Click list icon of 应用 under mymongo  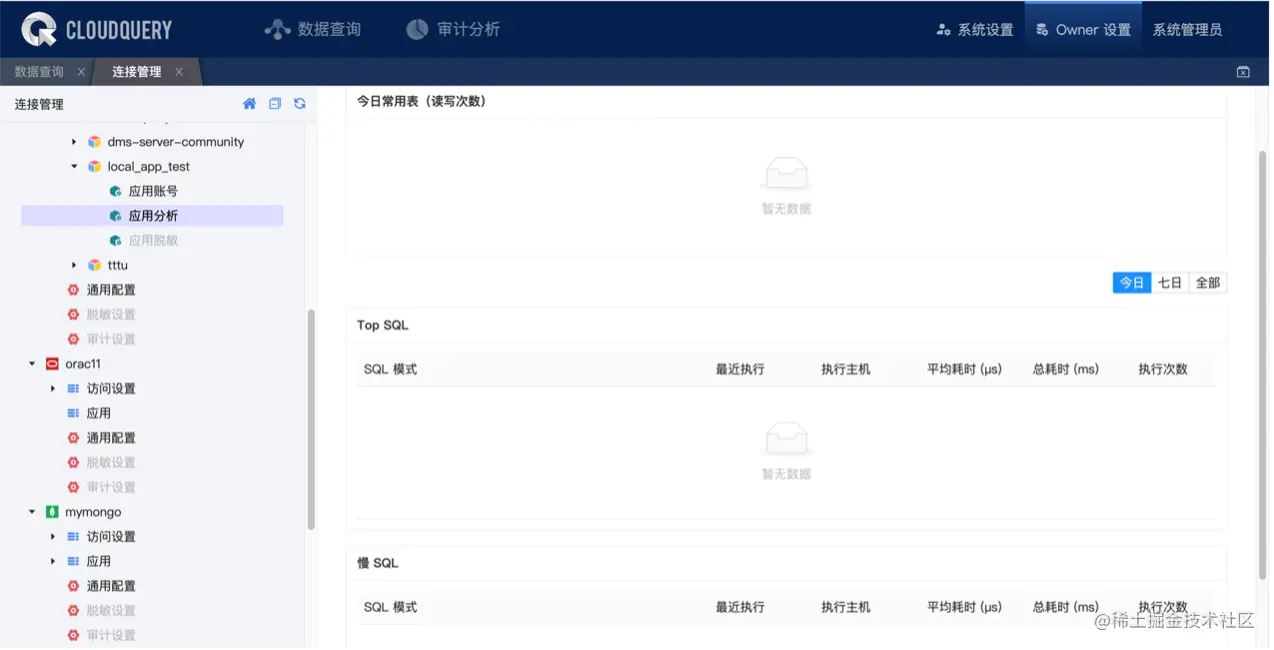(x=73, y=561)
